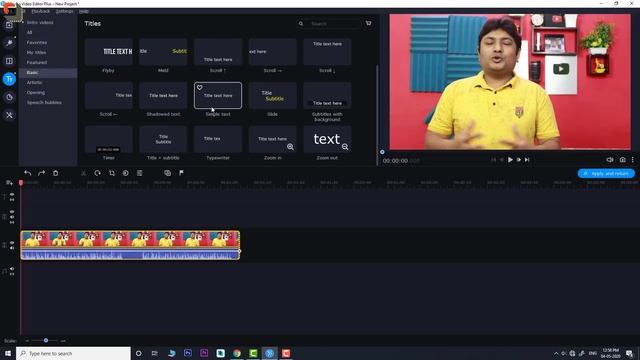
Task: Click the Rotate clip icon
Action: click(x=98, y=173)
